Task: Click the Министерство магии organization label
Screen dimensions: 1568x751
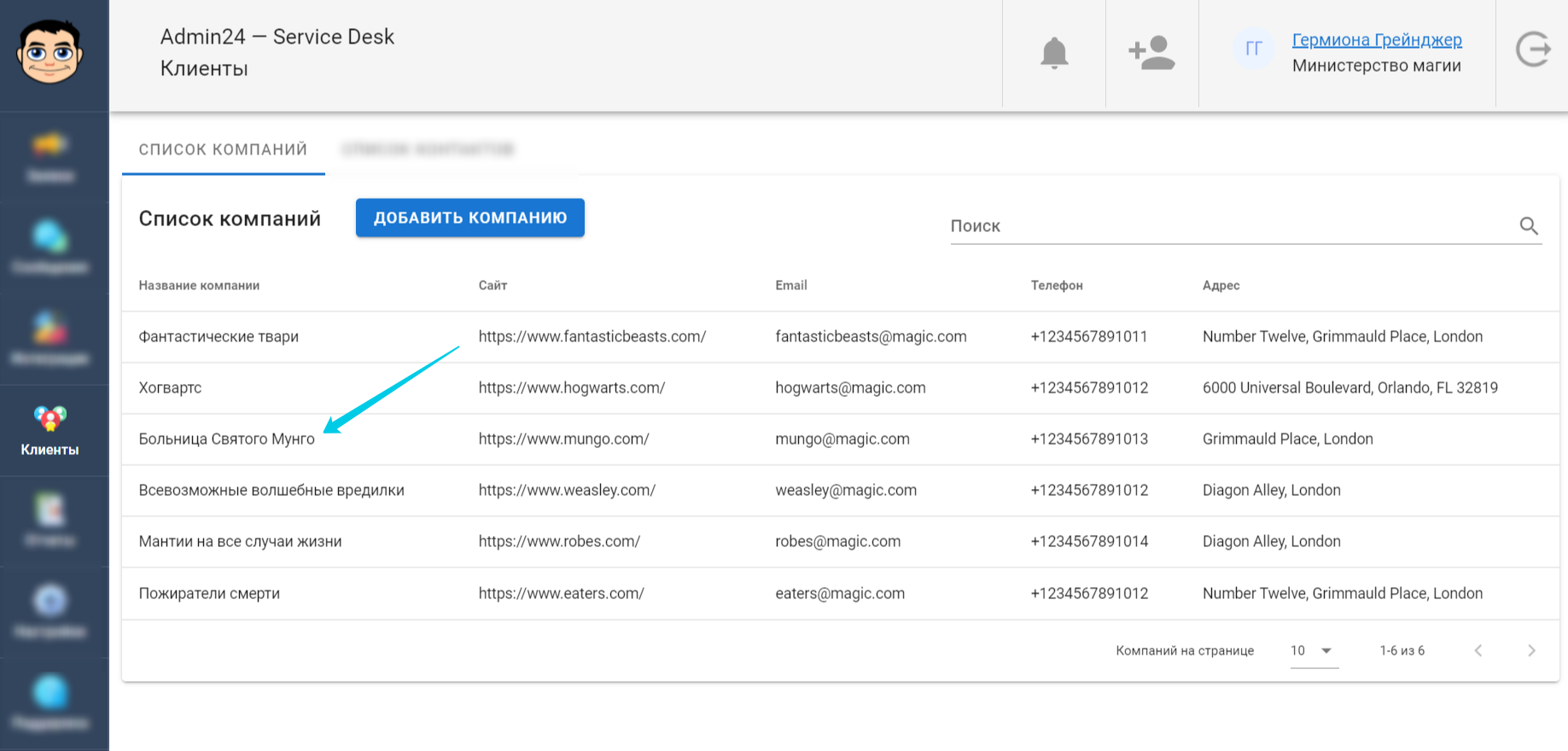Action: click(1377, 66)
